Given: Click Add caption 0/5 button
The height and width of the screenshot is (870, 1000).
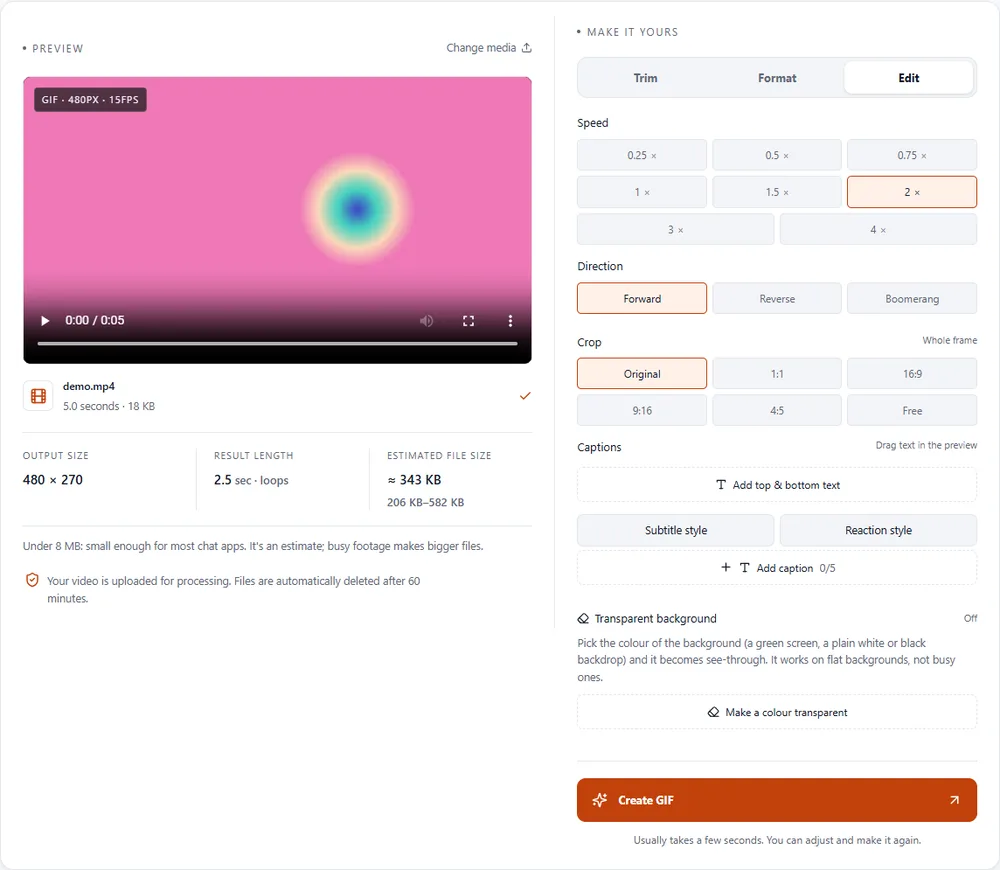Looking at the screenshot, I should (777, 568).
